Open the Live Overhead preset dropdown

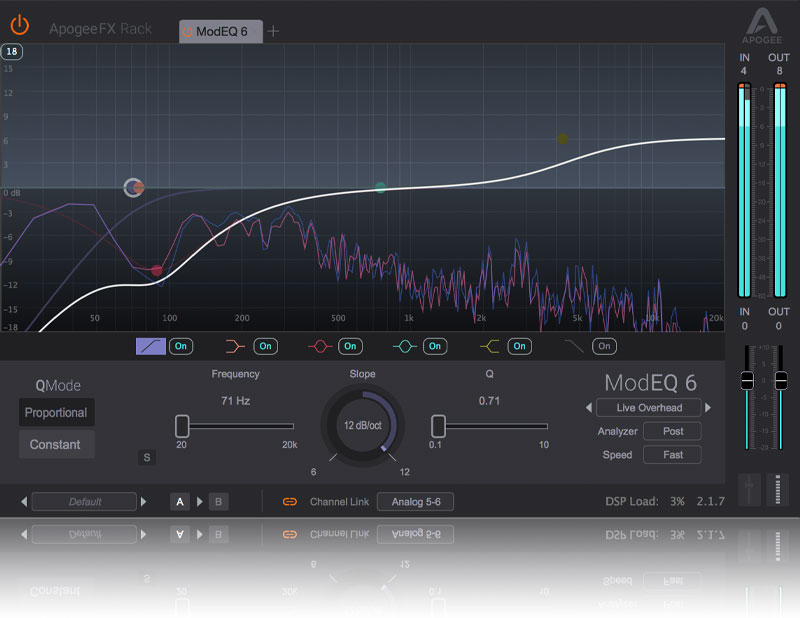[x=649, y=408]
